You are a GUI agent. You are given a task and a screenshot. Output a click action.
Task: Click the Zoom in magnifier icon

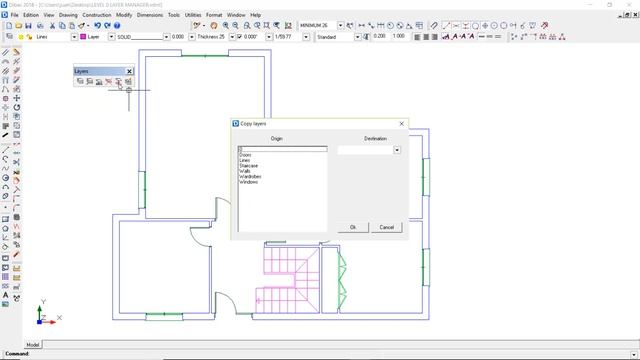pyautogui.click(x=226, y=26)
